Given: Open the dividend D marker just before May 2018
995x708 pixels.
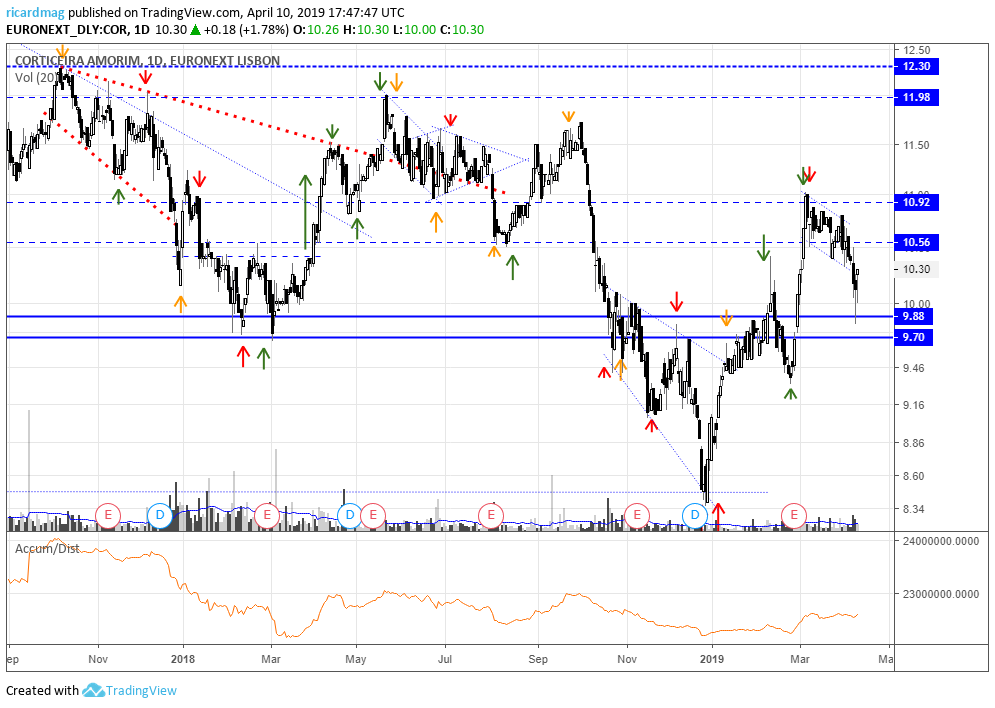Looking at the screenshot, I should pos(350,515).
